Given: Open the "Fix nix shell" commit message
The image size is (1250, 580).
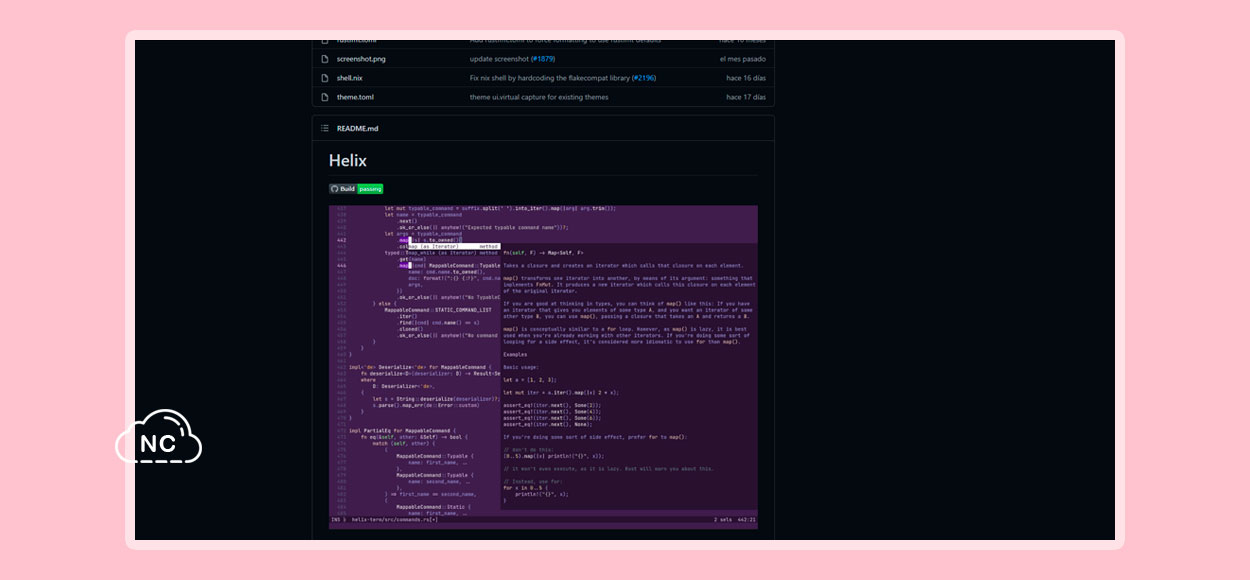Looking at the screenshot, I should pos(549,78).
